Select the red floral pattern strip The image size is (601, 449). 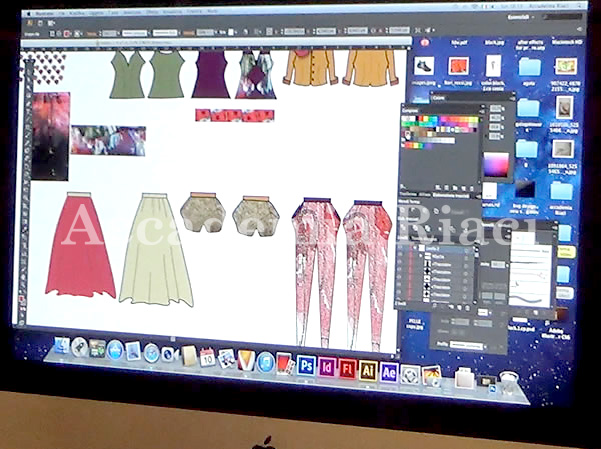click(x=235, y=115)
